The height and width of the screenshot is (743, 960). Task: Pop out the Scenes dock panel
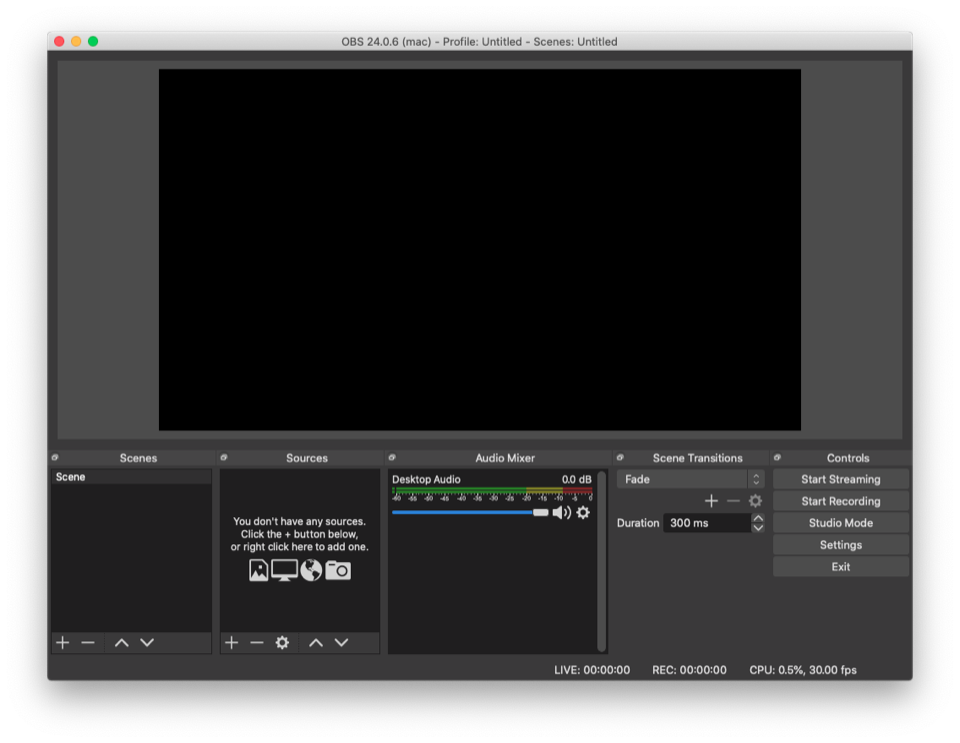56,458
